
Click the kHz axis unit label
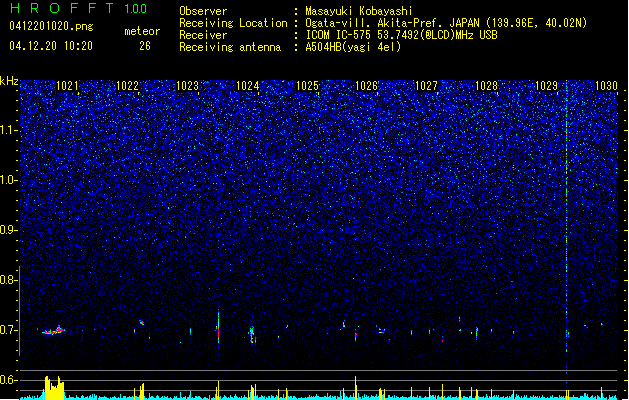pyautogui.click(x=9, y=81)
